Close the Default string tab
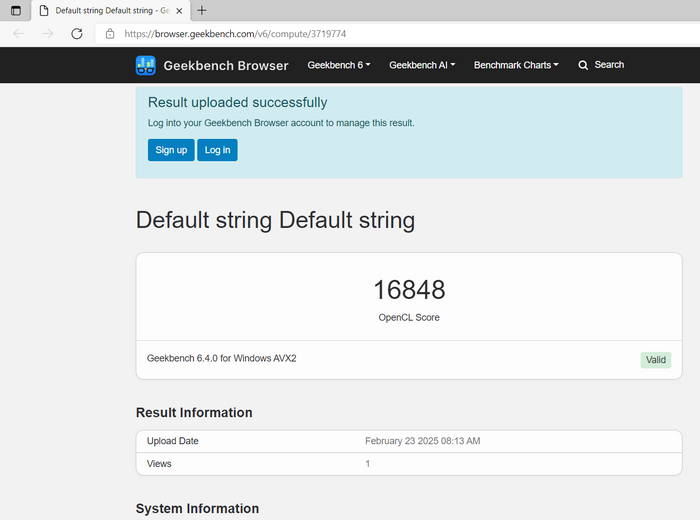This screenshot has width=700, height=520. (178, 10)
